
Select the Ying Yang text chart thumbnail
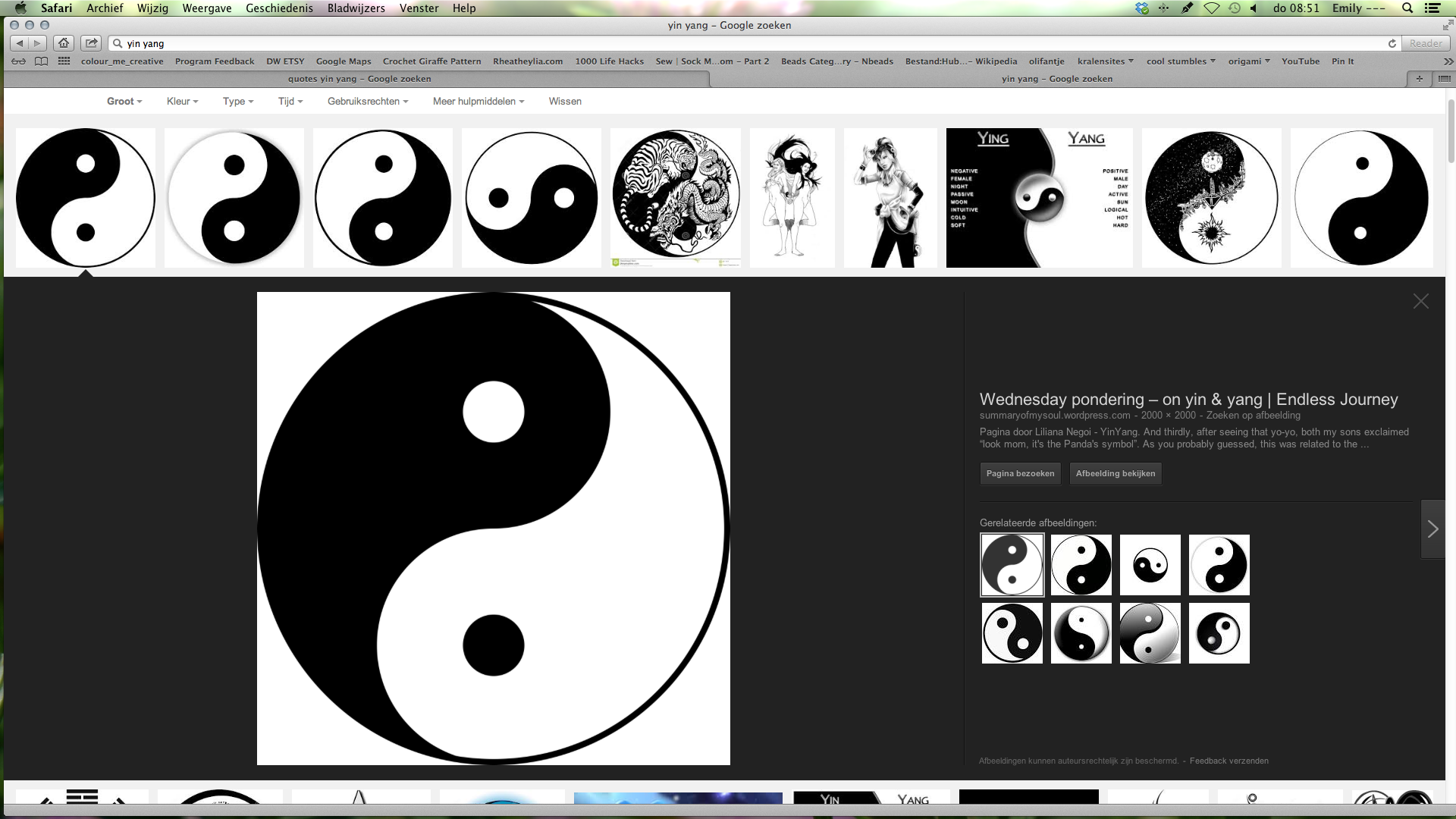click(1039, 197)
